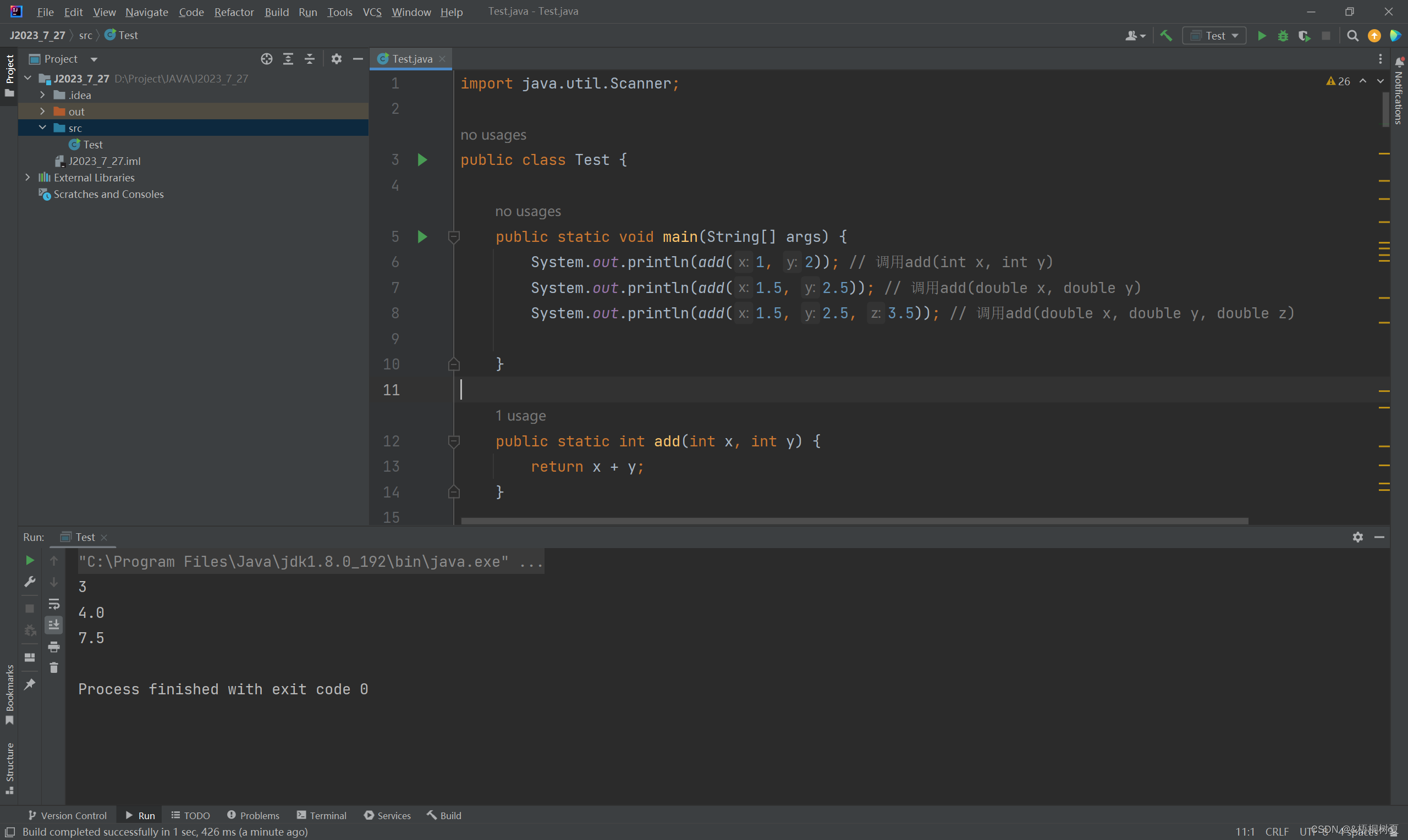Clear all console output with trash icon
1408x840 pixels.
[x=54, y=668]
